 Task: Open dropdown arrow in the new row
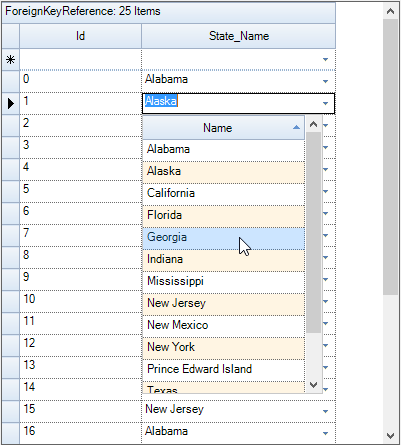pyautogui.click(x=326, y=59)
